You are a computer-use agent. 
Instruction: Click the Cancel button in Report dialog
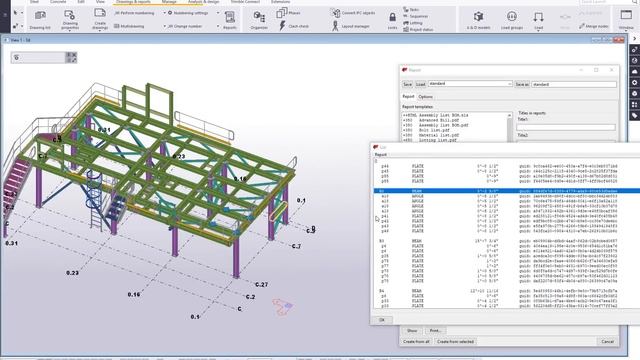point(607,341)
